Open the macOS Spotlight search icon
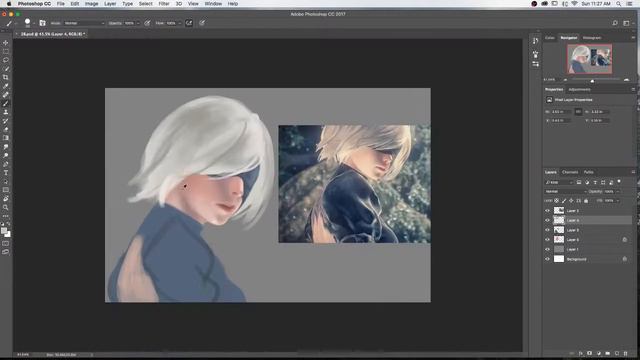The height and width of the screenshot is (360, 640). coord(619,4)
